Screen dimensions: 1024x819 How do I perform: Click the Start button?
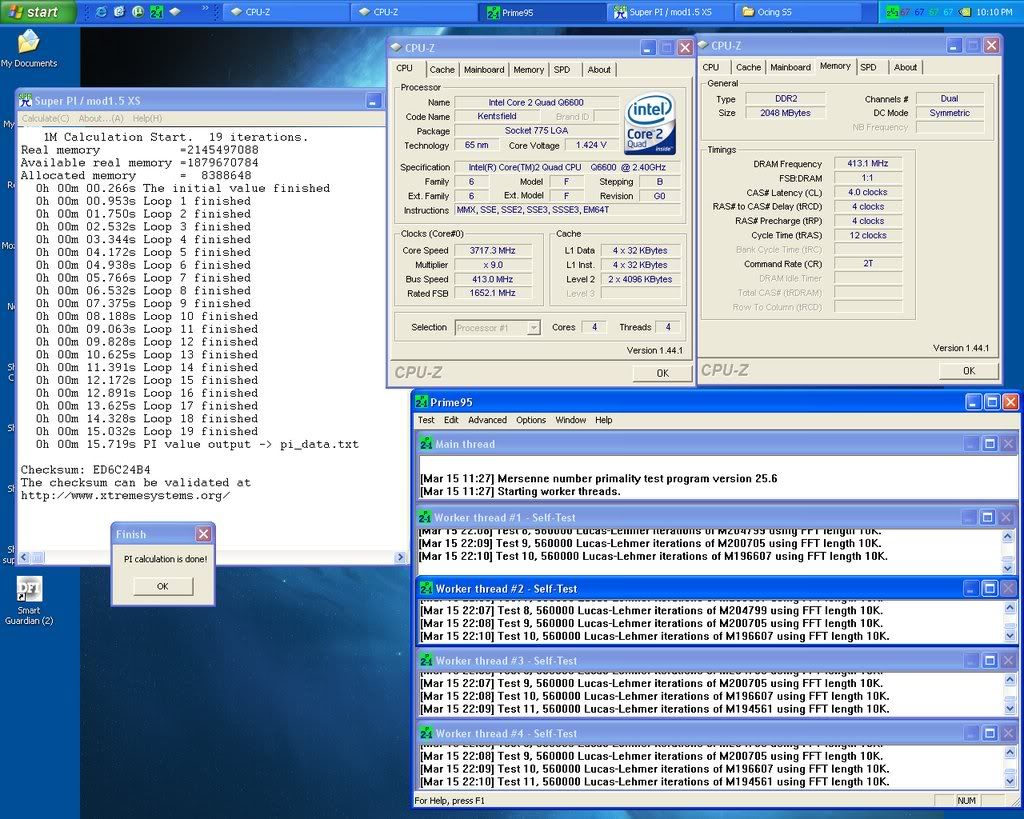(x=37, y=12)
